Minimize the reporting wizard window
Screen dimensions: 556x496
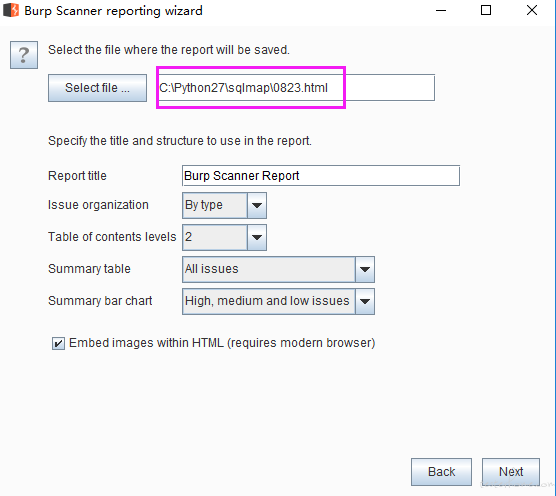441,11
